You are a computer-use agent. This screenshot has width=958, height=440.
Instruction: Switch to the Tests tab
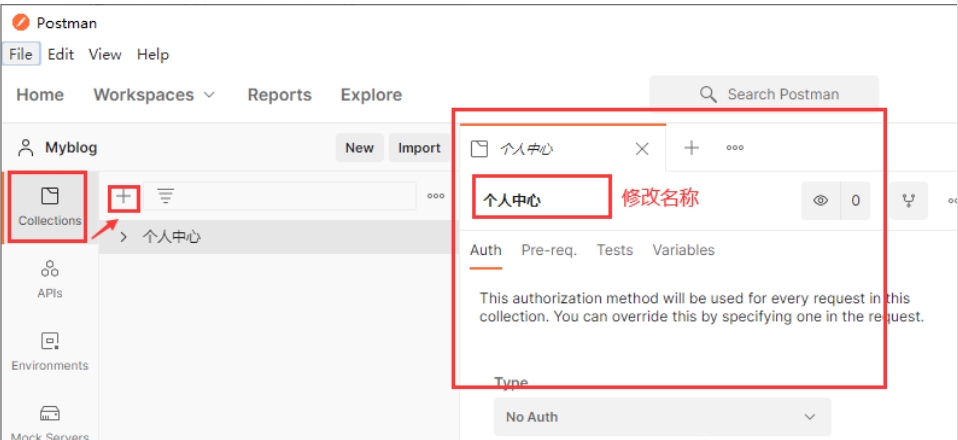tap(615, 250)
